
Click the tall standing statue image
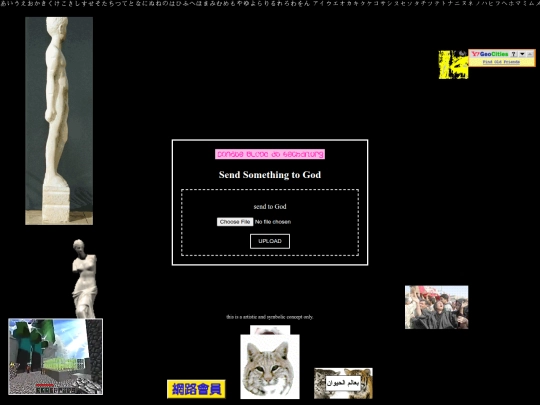pos(59,121)
